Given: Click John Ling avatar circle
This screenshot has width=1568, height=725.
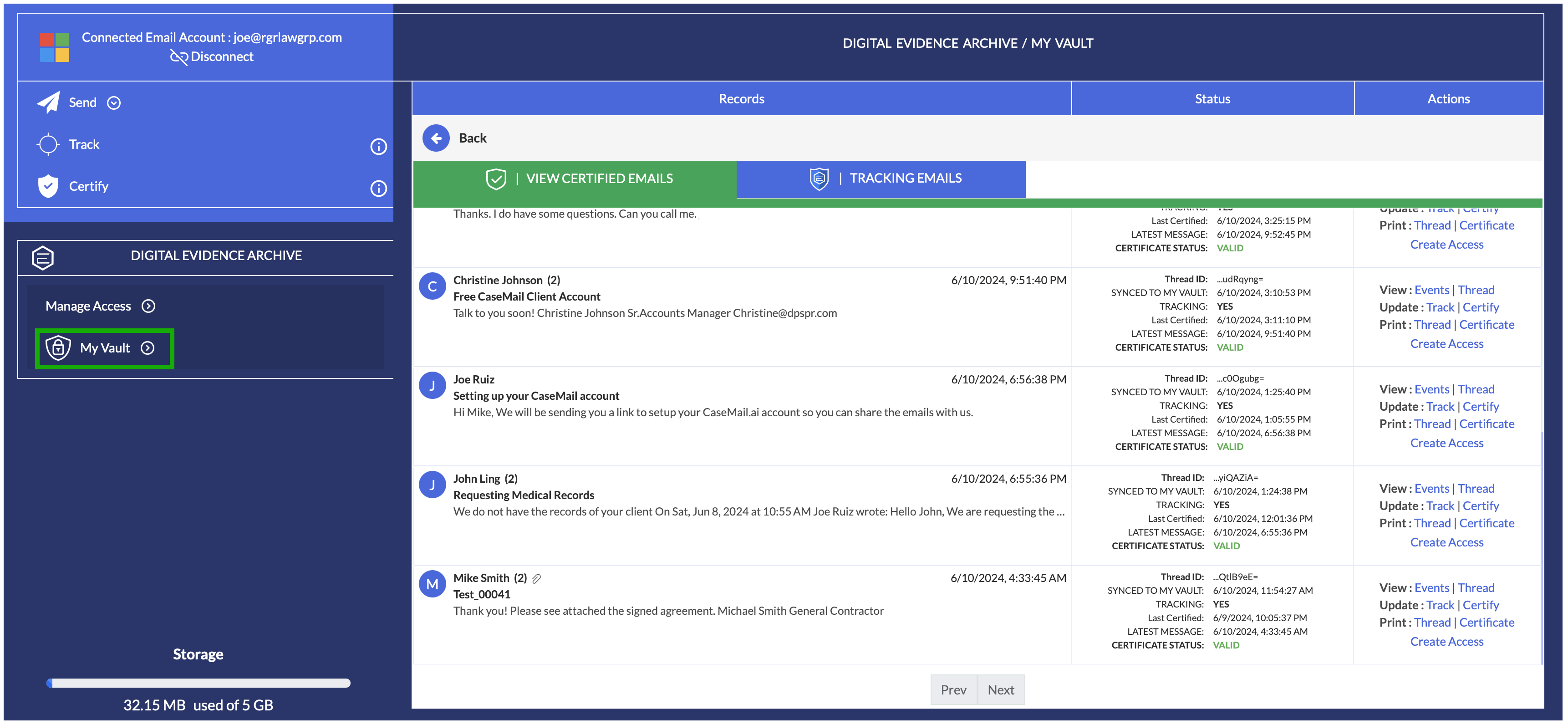Looking at the screenshot, I should 432,485.
